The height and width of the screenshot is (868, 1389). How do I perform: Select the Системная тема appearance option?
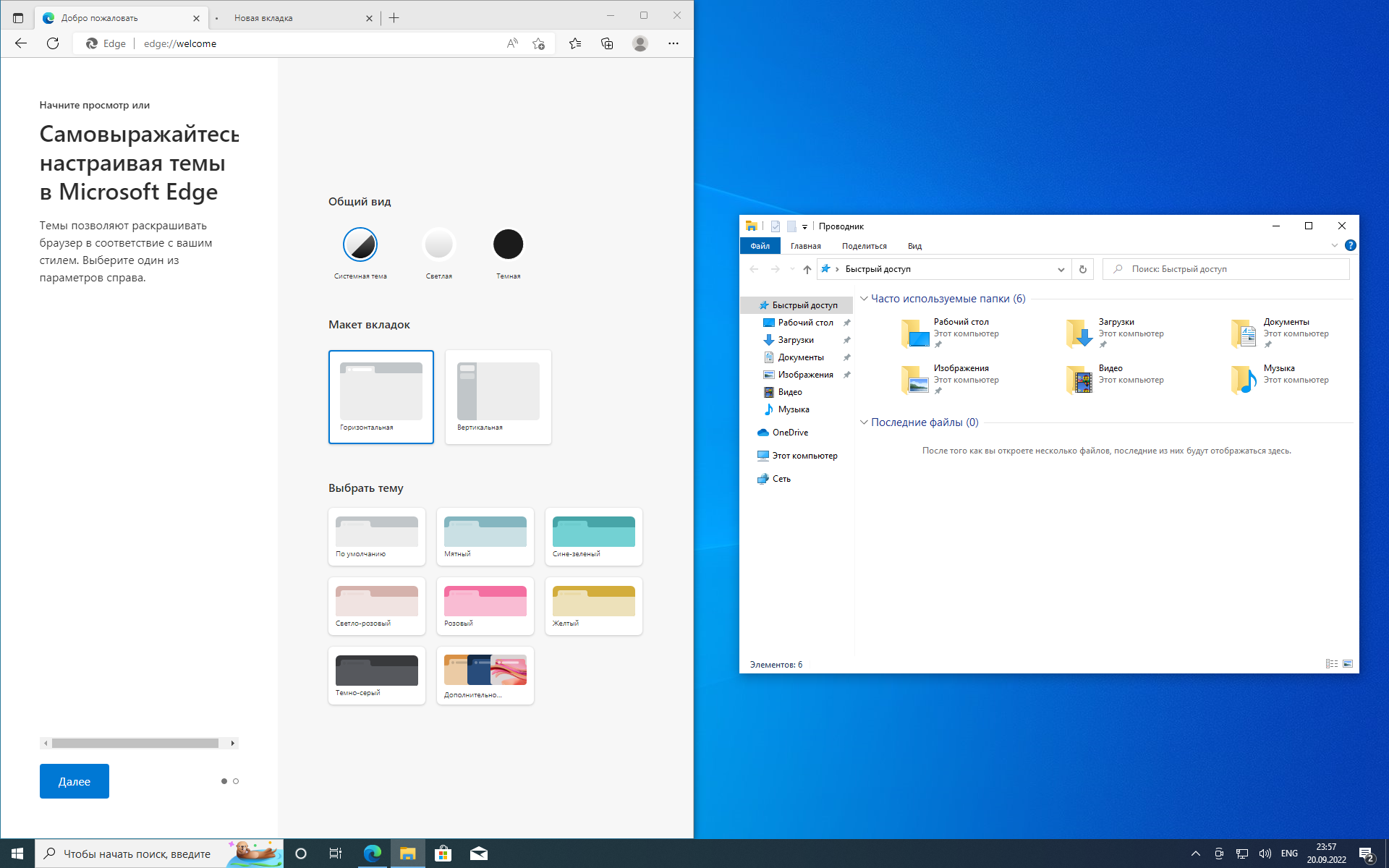click(360, 244)
